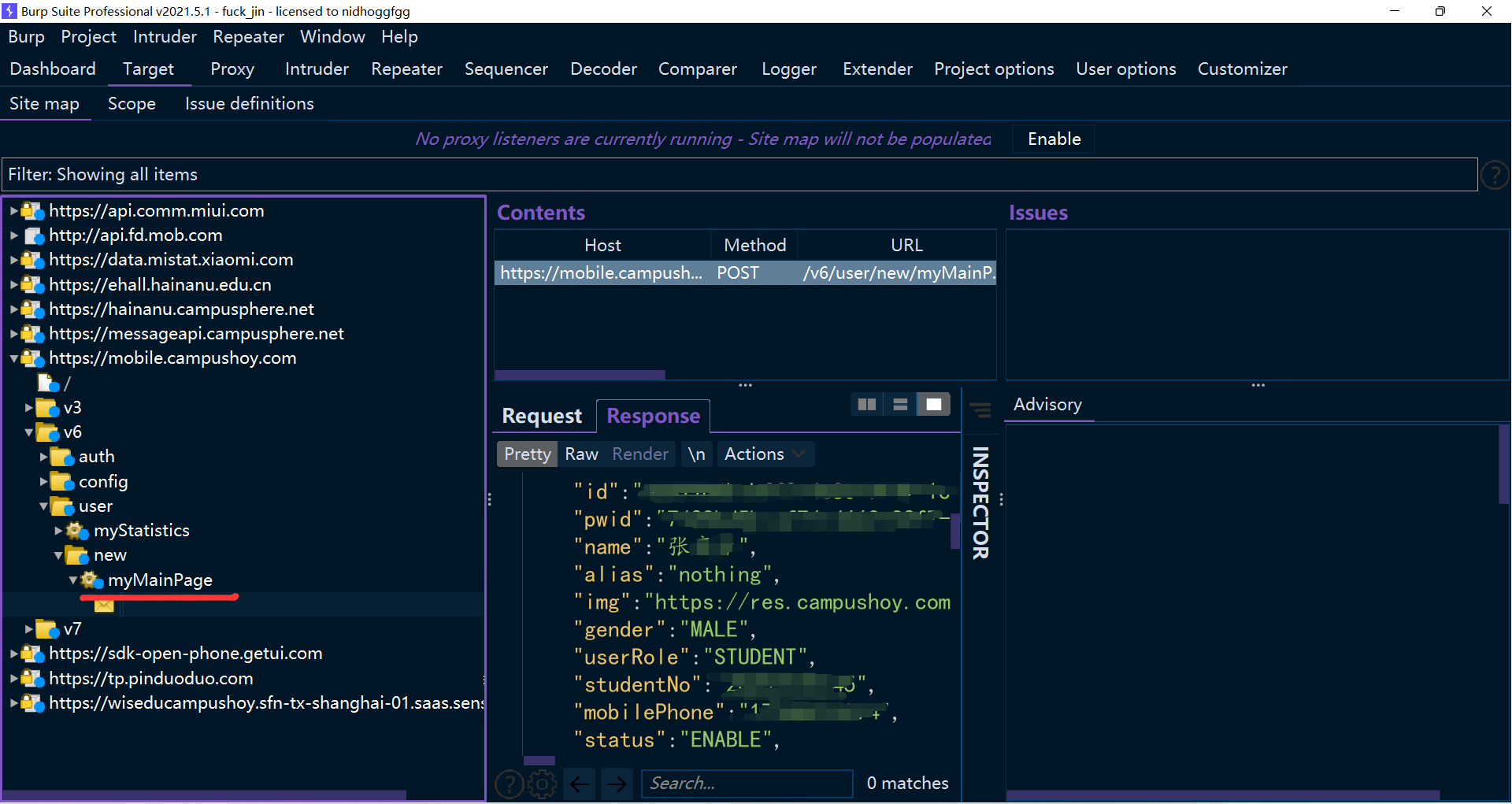Click the search help question mark icon
1512x804 pixels.
(509, 784)
